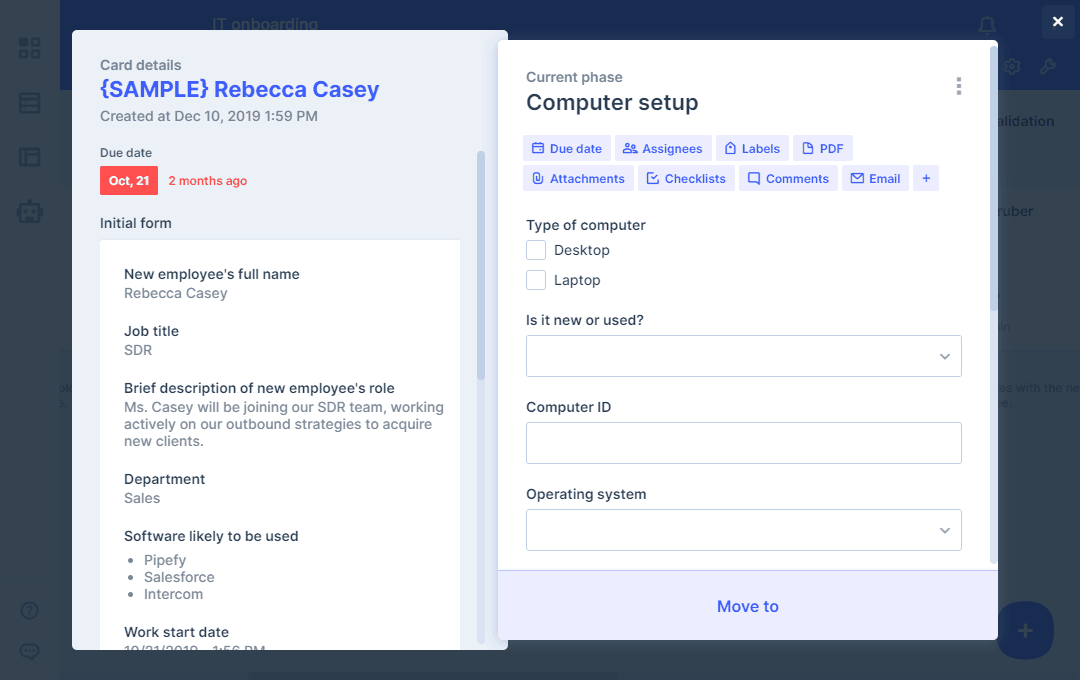Open the help question mark icon
This screenshot has height=680, width=1080.
click(x=30, y=610)
